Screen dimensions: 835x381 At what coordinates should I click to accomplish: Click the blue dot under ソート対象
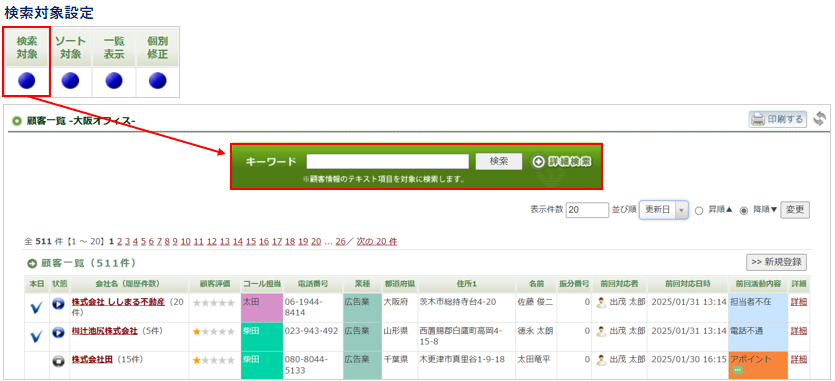[70, 81]
